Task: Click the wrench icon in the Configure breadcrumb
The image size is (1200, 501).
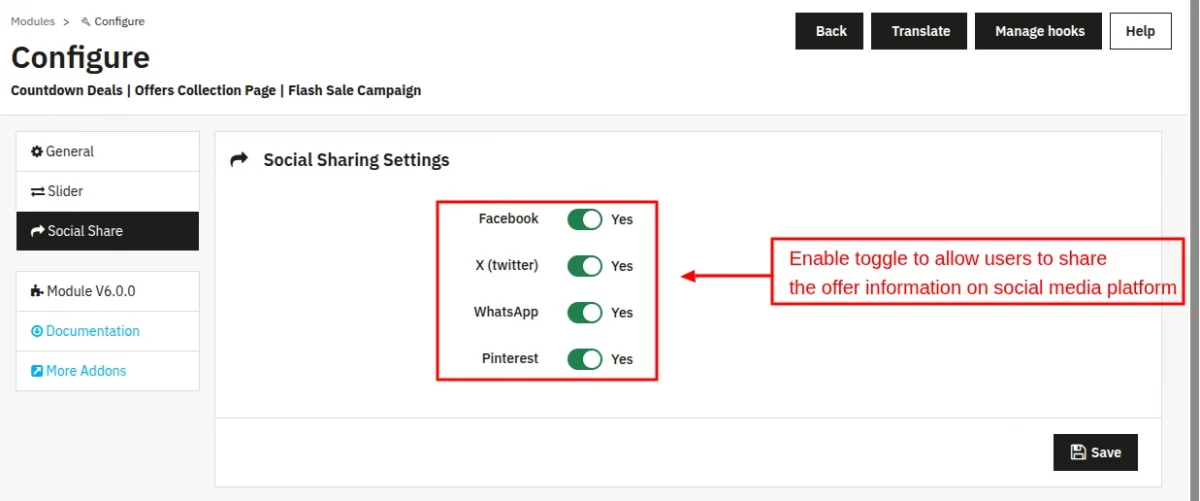Action: click(x=86, y=22)
